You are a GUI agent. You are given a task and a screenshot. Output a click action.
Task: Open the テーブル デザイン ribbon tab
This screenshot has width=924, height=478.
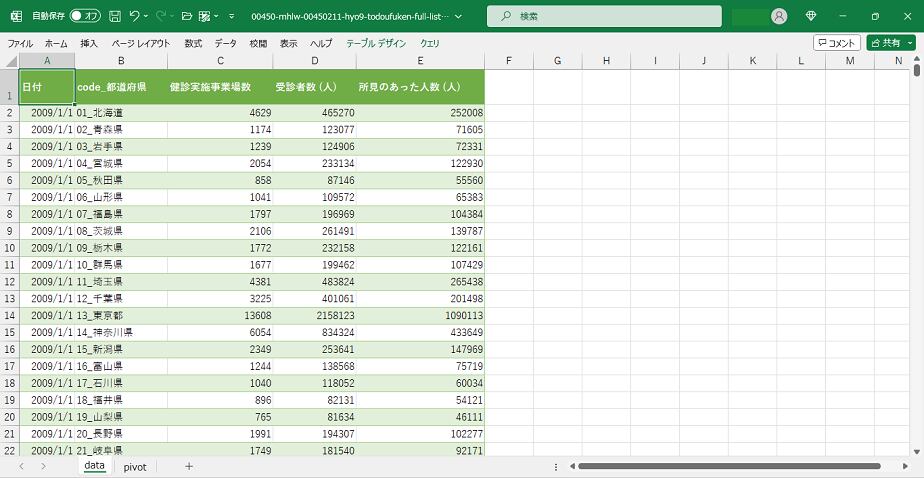(376, 43)
